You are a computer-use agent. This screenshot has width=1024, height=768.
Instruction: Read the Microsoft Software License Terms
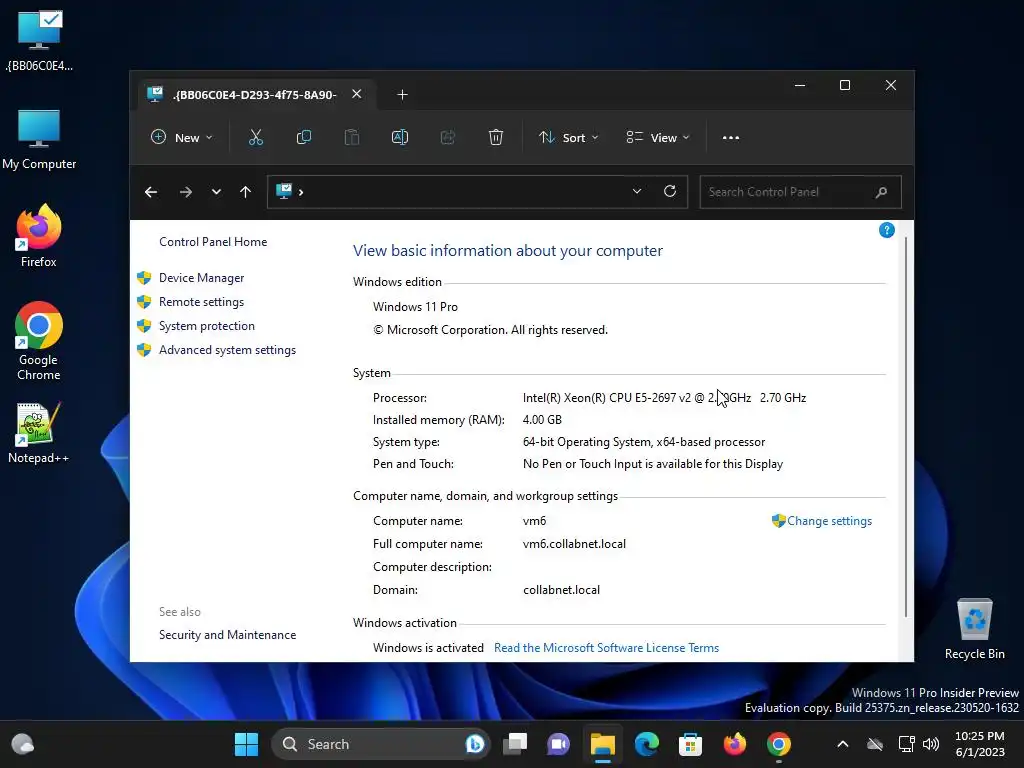[606, 648]
